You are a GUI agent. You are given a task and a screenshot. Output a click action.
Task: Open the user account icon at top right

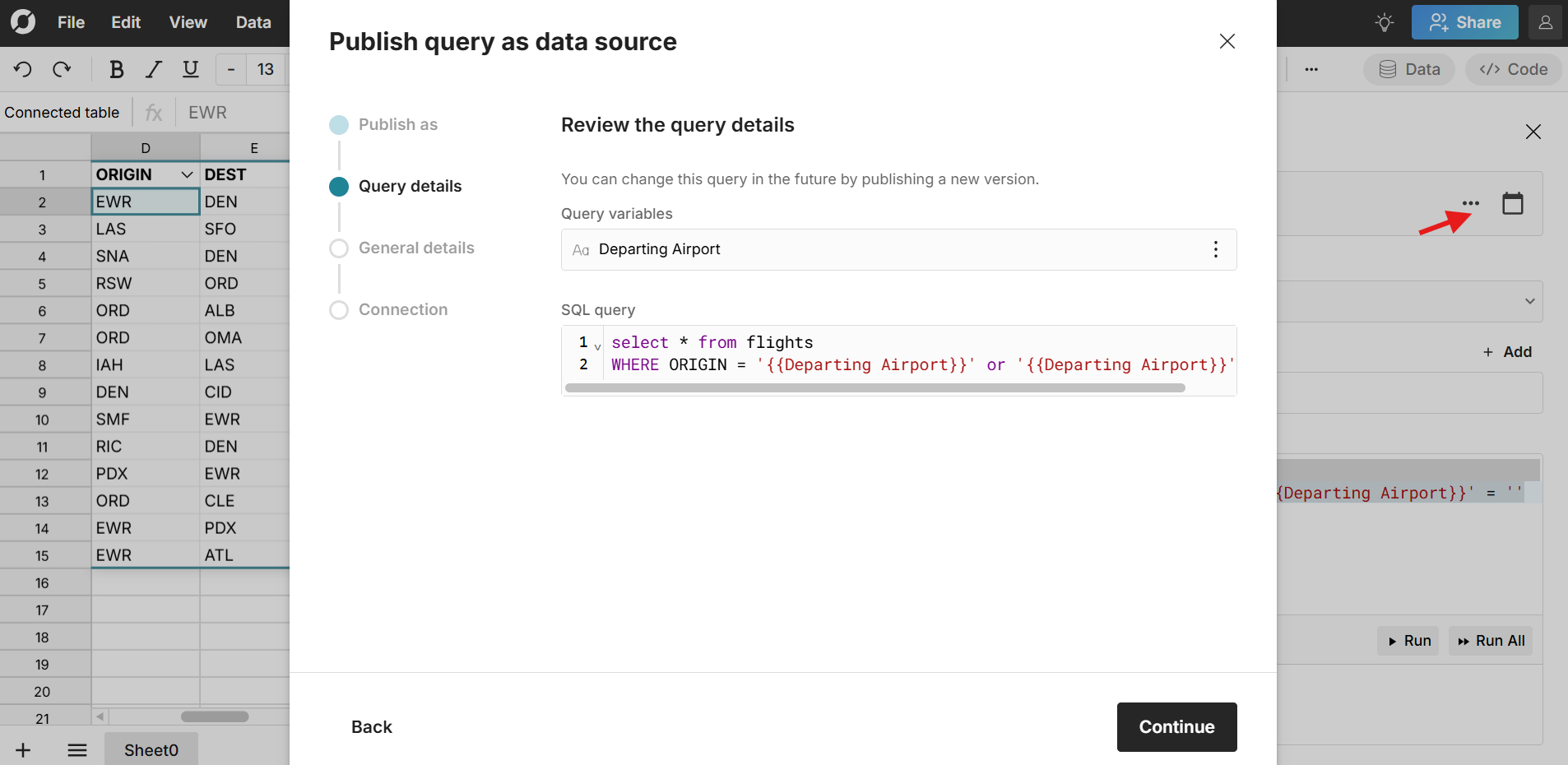pyautogui.click(x=1545, y=22)
